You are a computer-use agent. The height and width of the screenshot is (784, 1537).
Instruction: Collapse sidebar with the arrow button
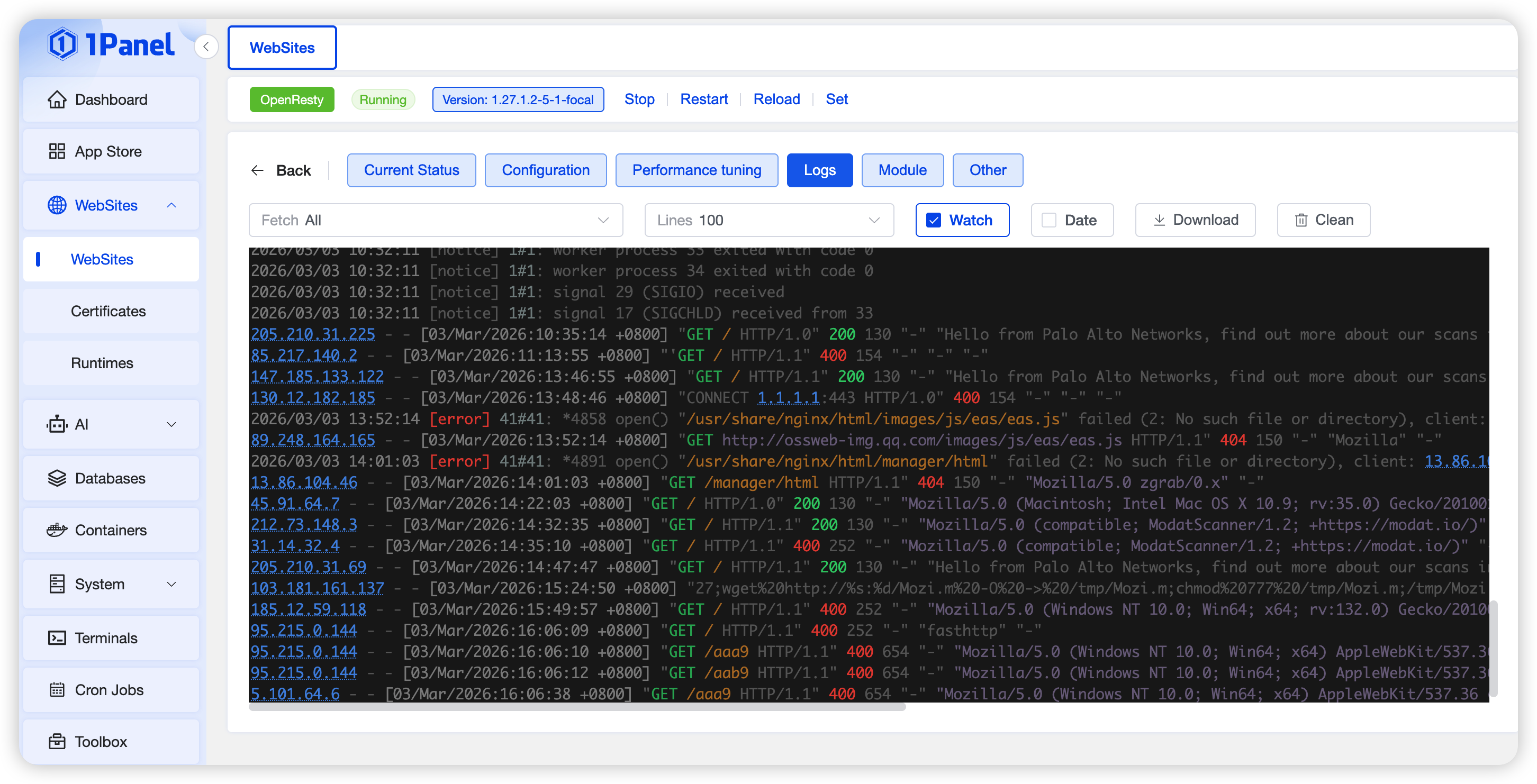point(206,47)
